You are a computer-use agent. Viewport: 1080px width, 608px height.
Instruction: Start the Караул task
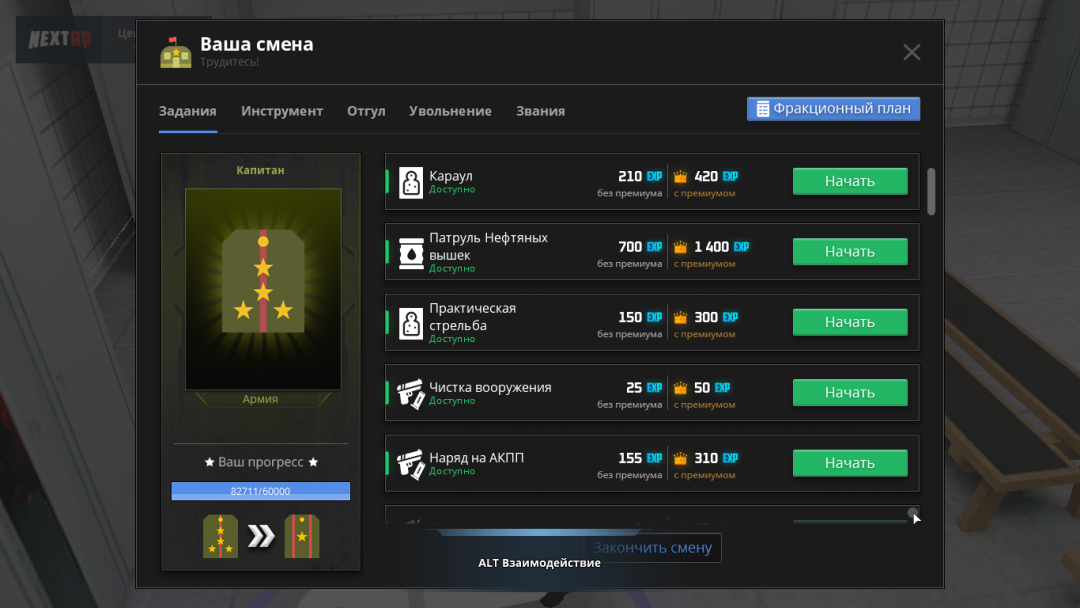coord(850,181)
